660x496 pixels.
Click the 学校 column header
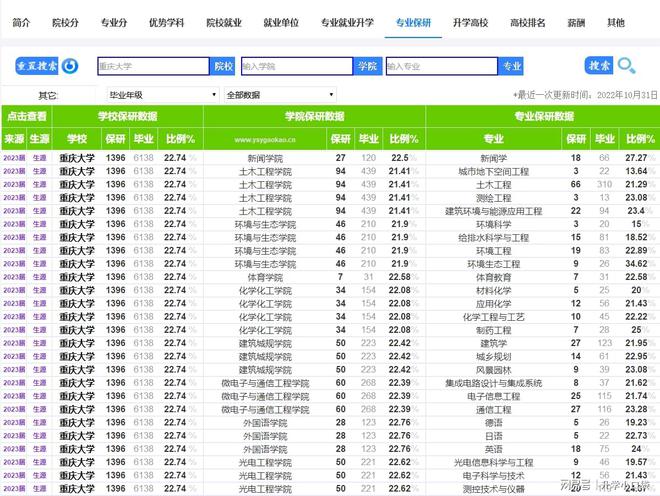[77, 139]
